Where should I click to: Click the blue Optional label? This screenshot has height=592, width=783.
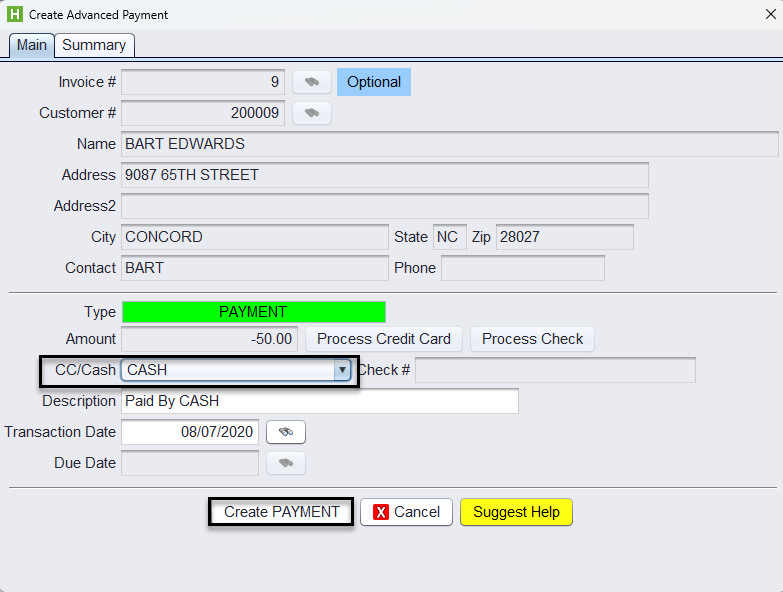click(x=374, y=82)
